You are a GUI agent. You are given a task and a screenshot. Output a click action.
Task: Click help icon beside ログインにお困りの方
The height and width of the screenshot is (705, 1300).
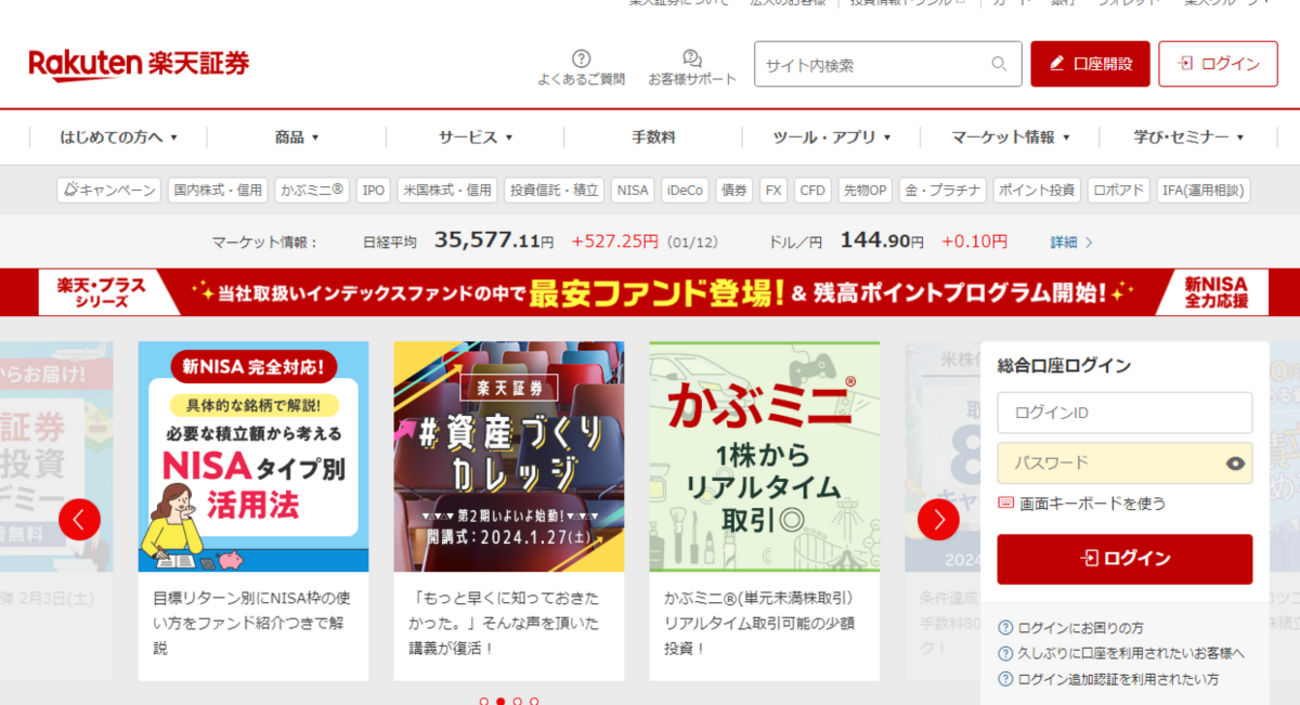1006,628
